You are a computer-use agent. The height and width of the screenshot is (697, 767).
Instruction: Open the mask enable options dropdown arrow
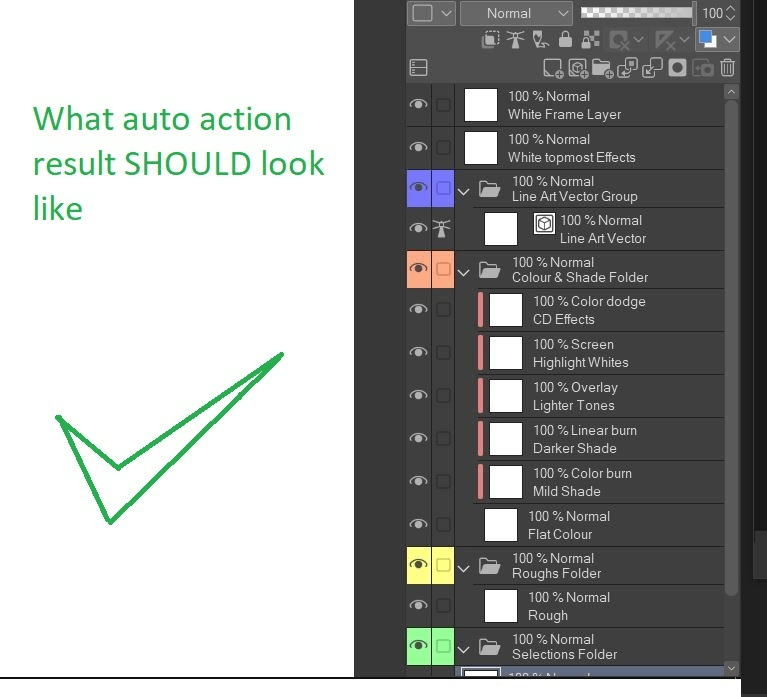[x=638, y=40]
